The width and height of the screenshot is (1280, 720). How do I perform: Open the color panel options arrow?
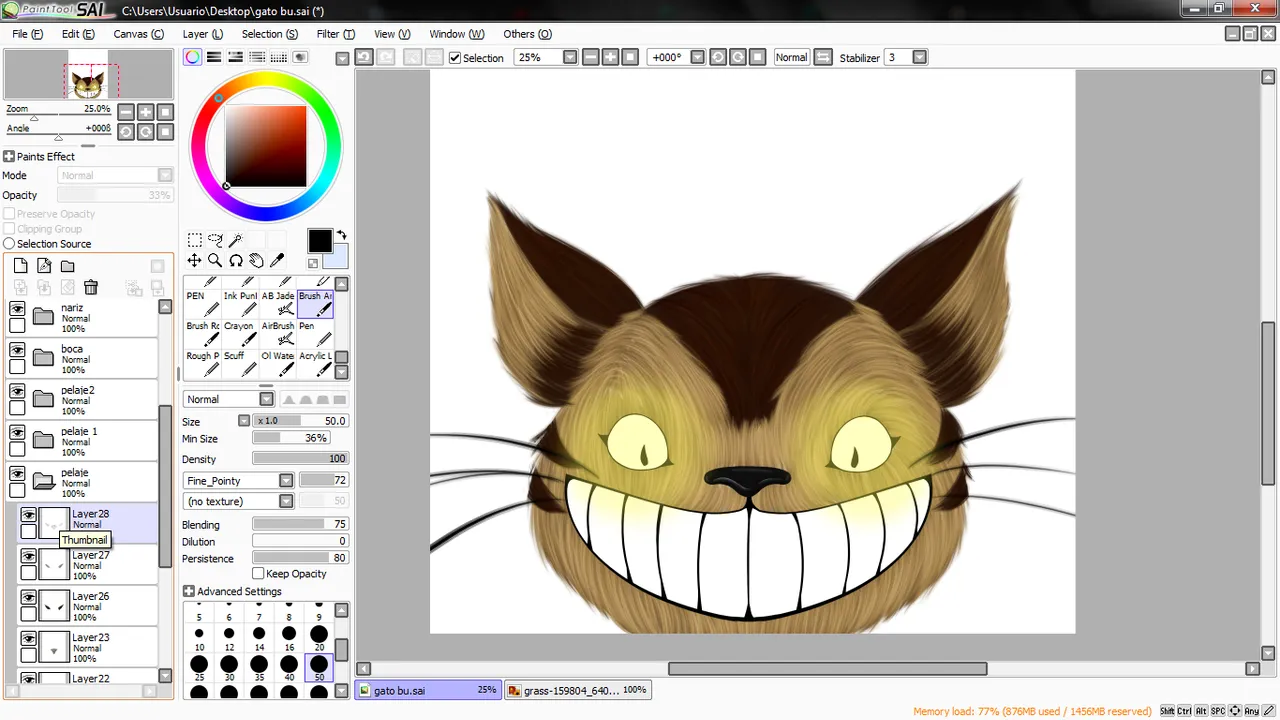(342, 58)
